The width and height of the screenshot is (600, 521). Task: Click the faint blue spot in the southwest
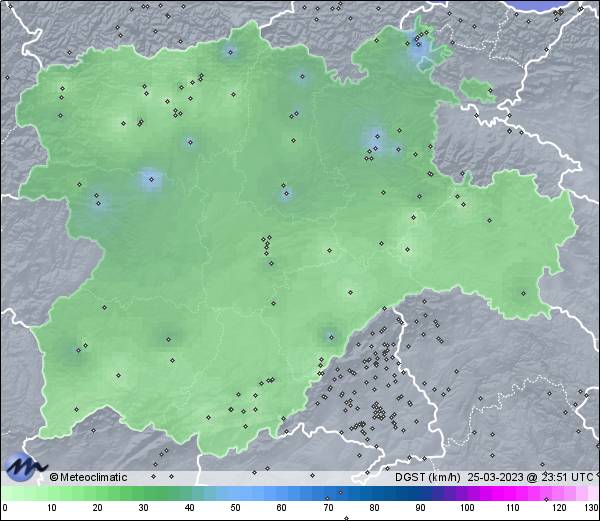[x=79, y=349]
